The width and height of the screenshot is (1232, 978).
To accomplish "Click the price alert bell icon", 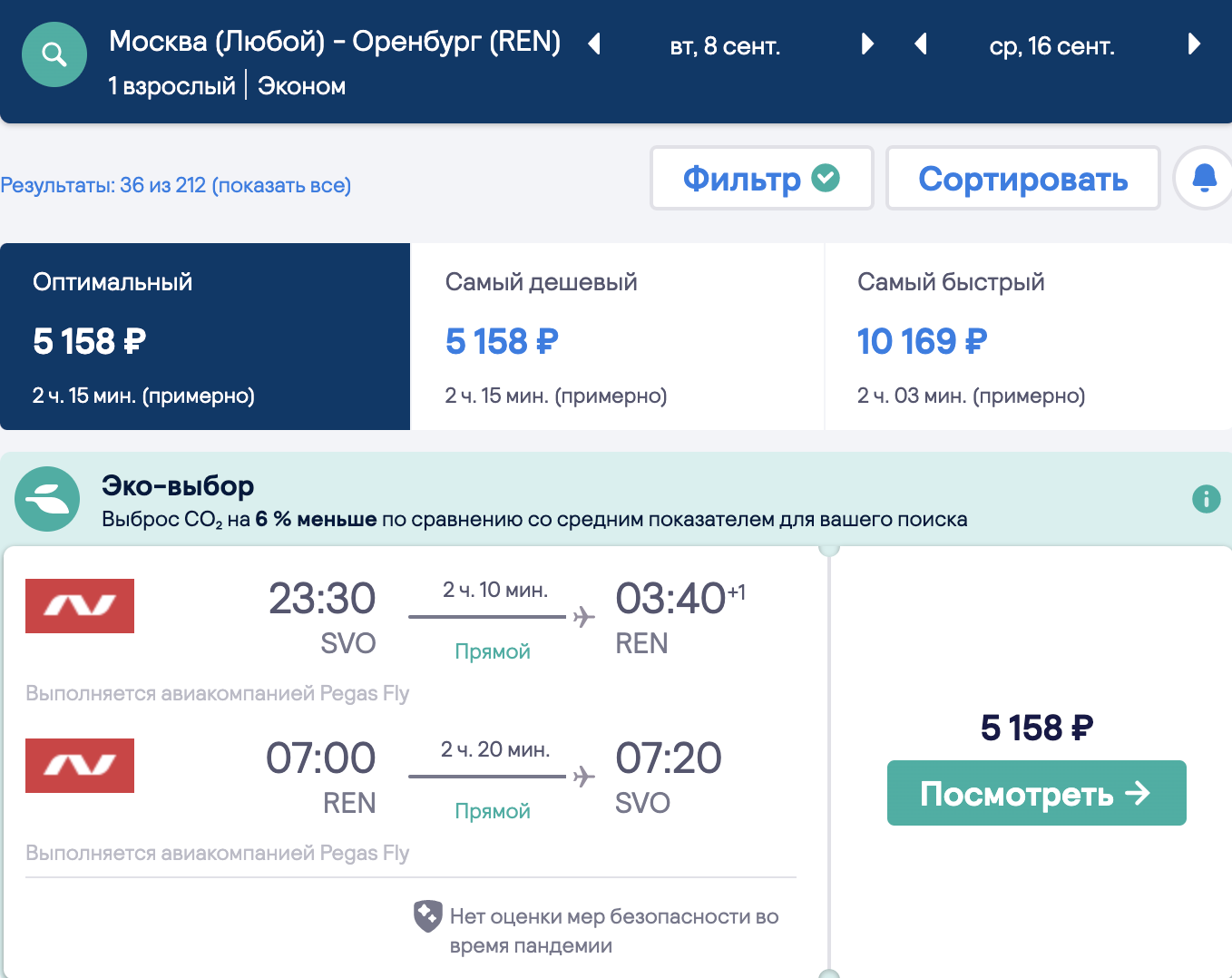I will pos(1204,178).
